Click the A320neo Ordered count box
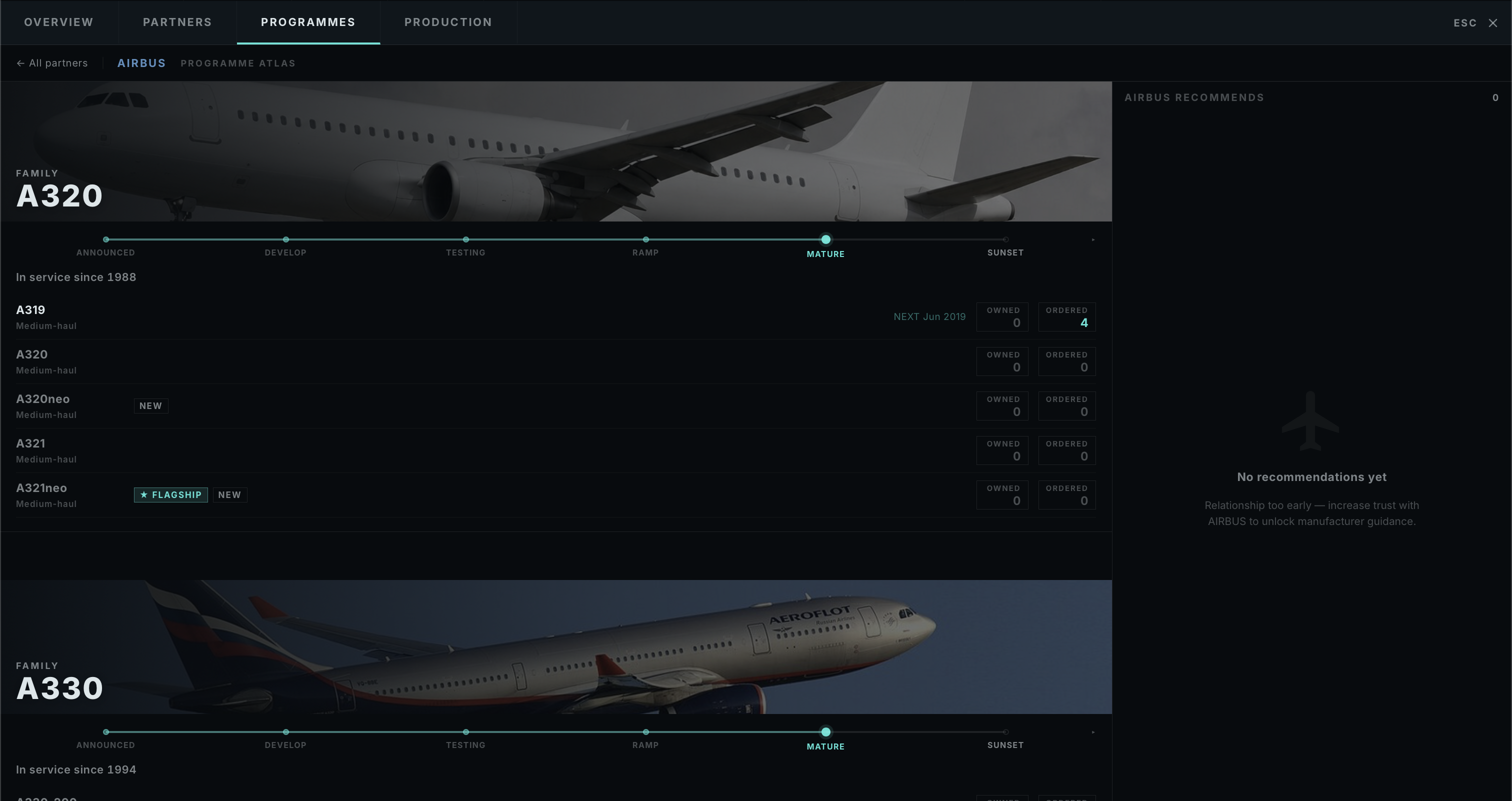 (1066, 406)
